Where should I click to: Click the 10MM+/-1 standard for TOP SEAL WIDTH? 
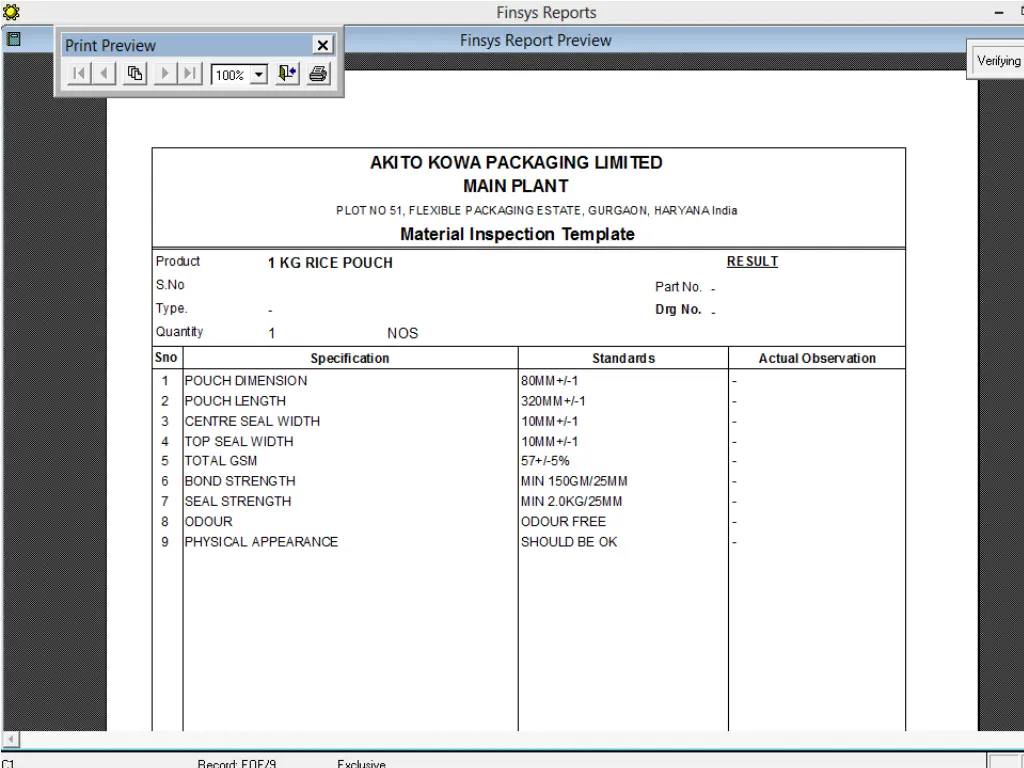click(x=549, y=441)
